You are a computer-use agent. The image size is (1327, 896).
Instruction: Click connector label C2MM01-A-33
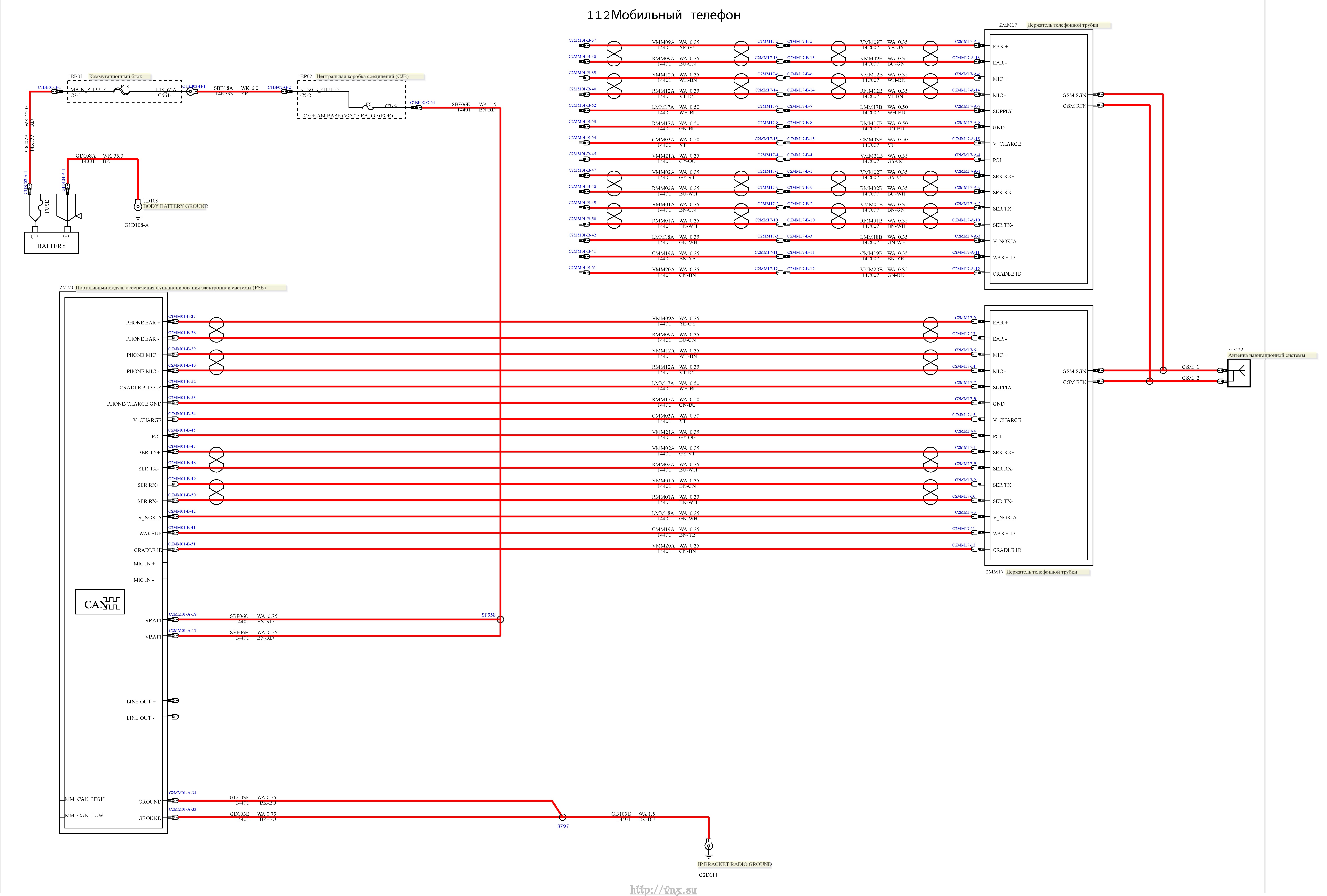(183, 809)
